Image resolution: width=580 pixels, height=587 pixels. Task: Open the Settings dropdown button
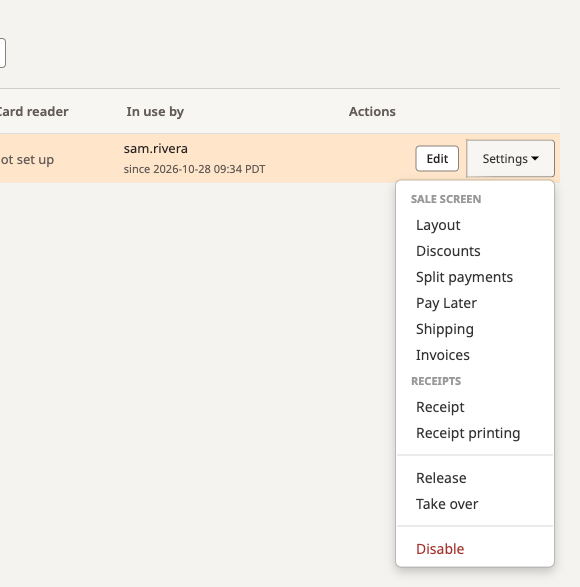point(510,159)
